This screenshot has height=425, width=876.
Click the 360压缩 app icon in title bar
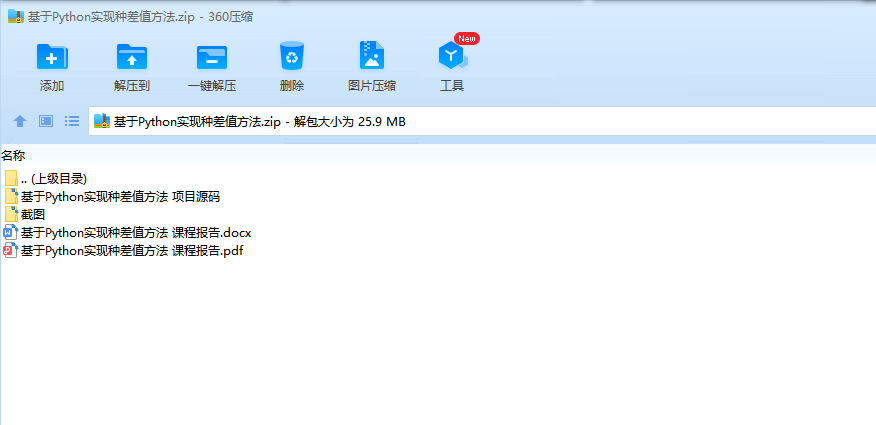[16, 16]
